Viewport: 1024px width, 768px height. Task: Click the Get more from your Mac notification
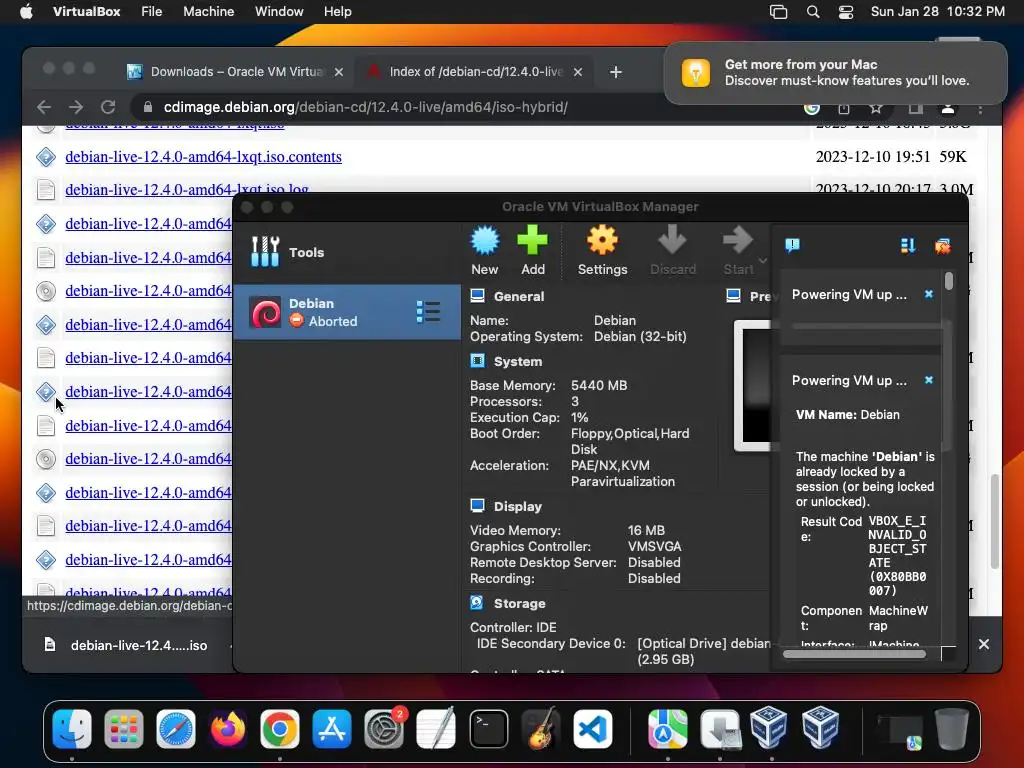pos(835,72)
